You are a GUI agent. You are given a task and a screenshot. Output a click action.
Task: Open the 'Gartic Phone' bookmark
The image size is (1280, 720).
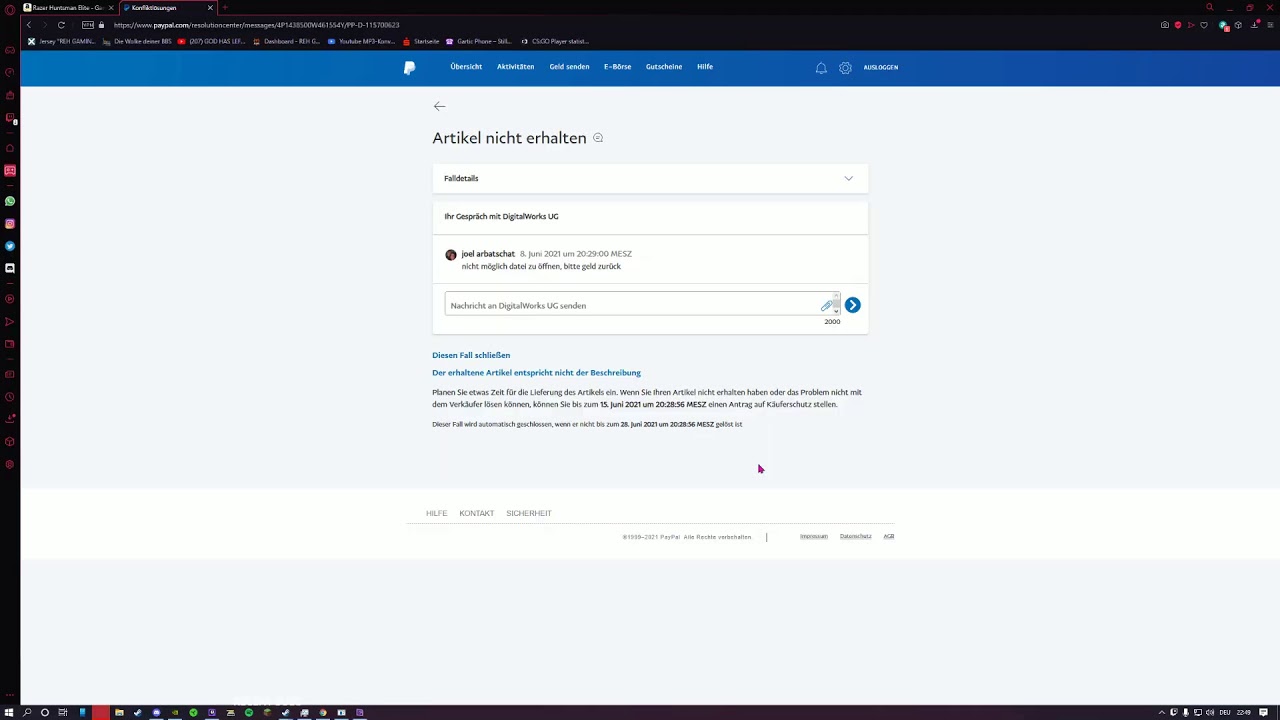pyautogui.click(x=479, y=42)
